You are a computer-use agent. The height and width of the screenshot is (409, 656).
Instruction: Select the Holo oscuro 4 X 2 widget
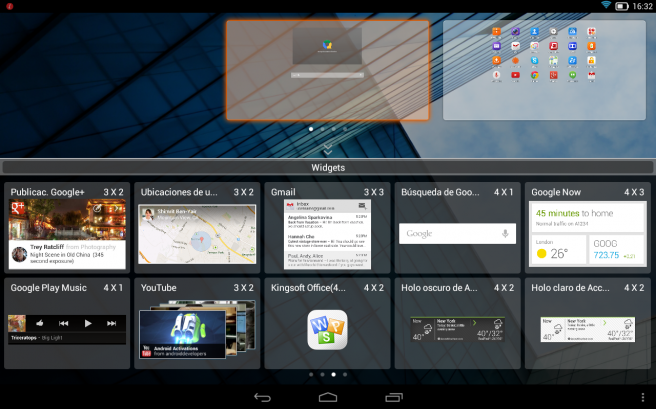coord(457,323)
